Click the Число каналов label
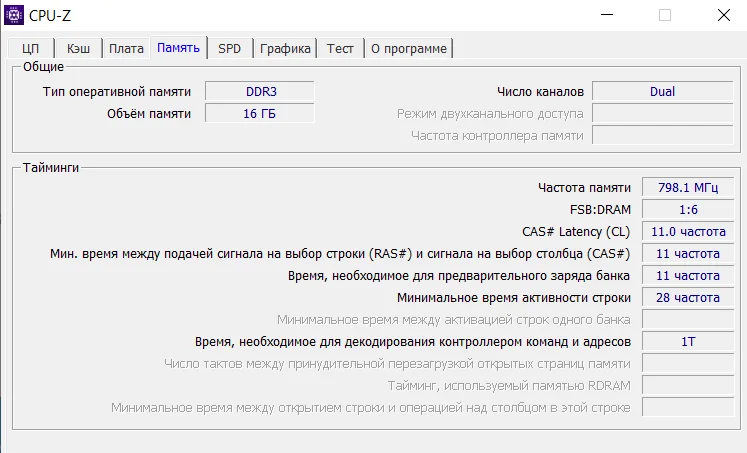Screen dimensions: 747x453 [x=540, y=91]
